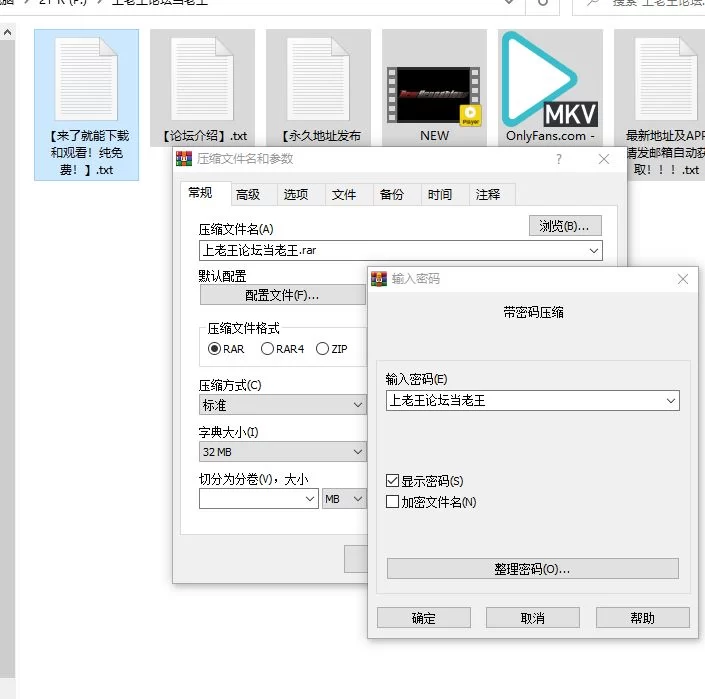
Task: Click 取消 in the password dialog
Action: click(533, 618)
